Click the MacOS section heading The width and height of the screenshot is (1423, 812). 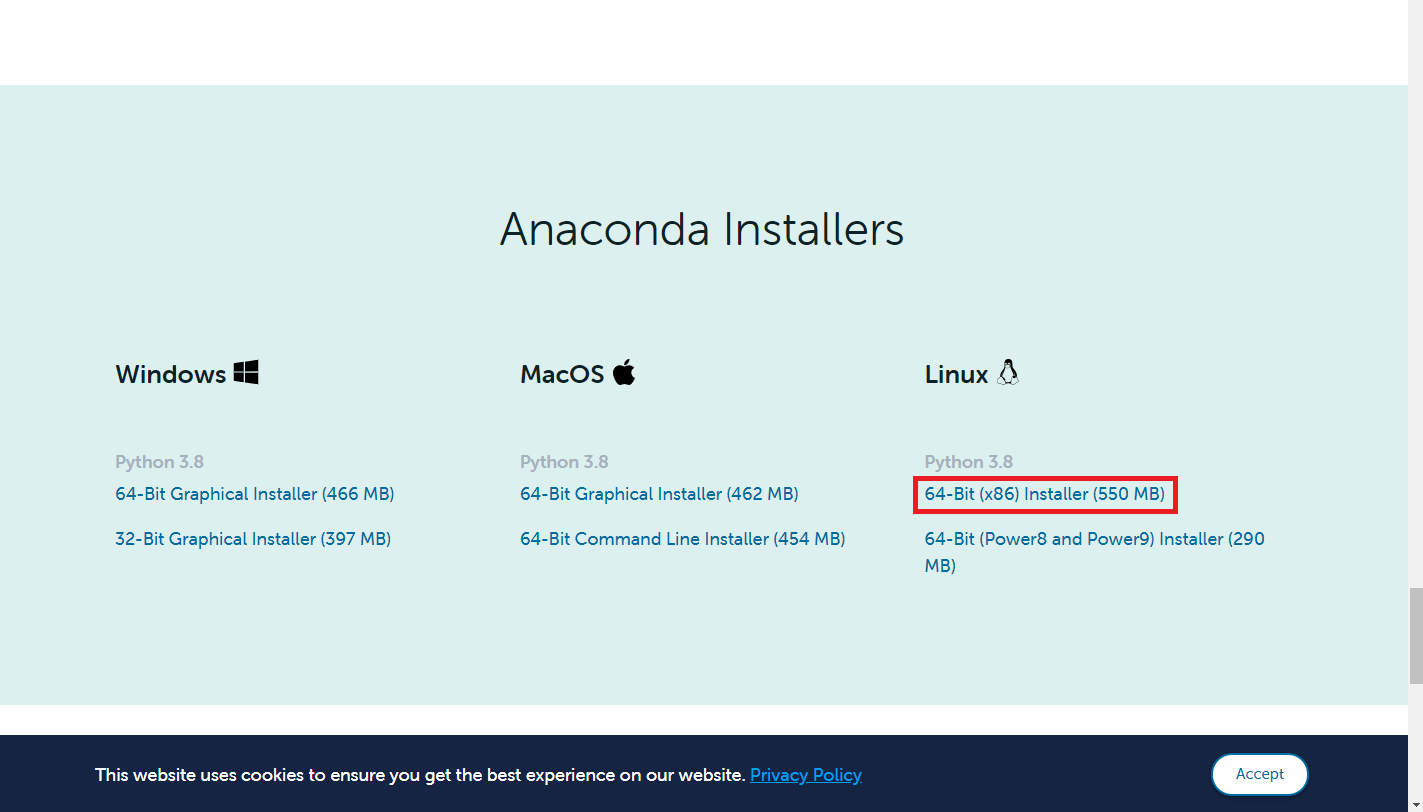coord(562,374)
